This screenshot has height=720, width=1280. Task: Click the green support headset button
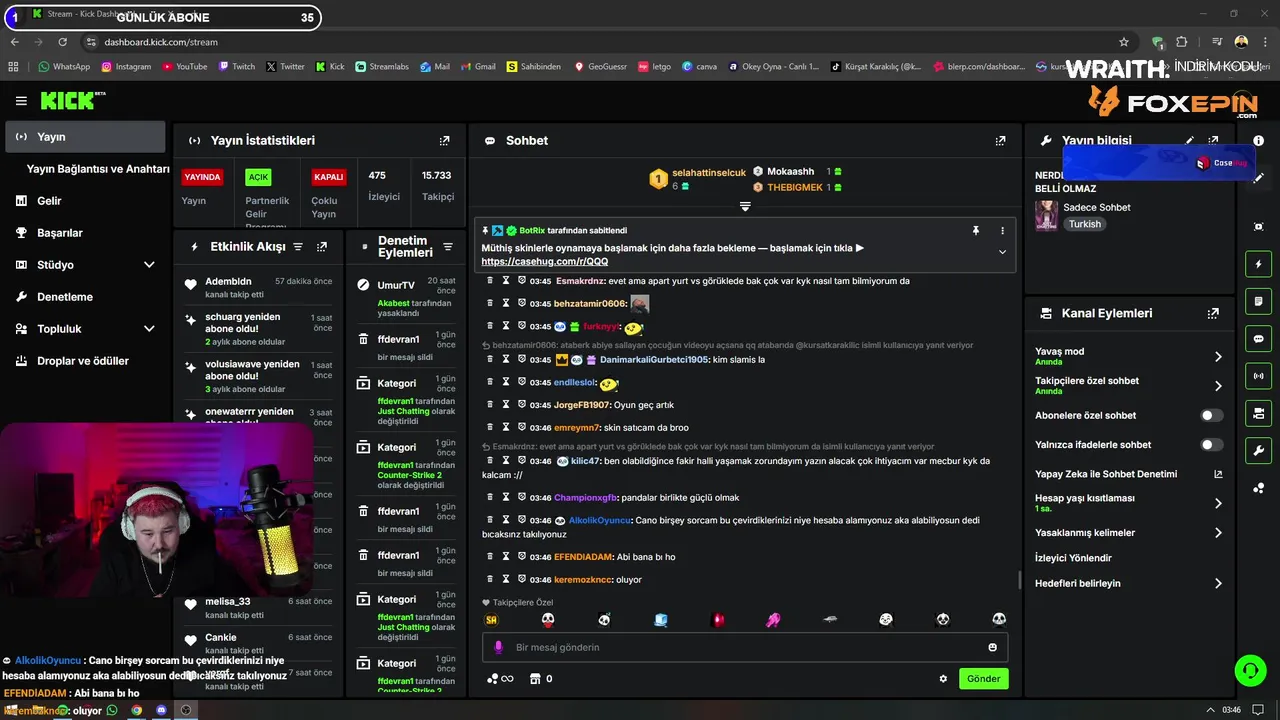coord(1250,670)
